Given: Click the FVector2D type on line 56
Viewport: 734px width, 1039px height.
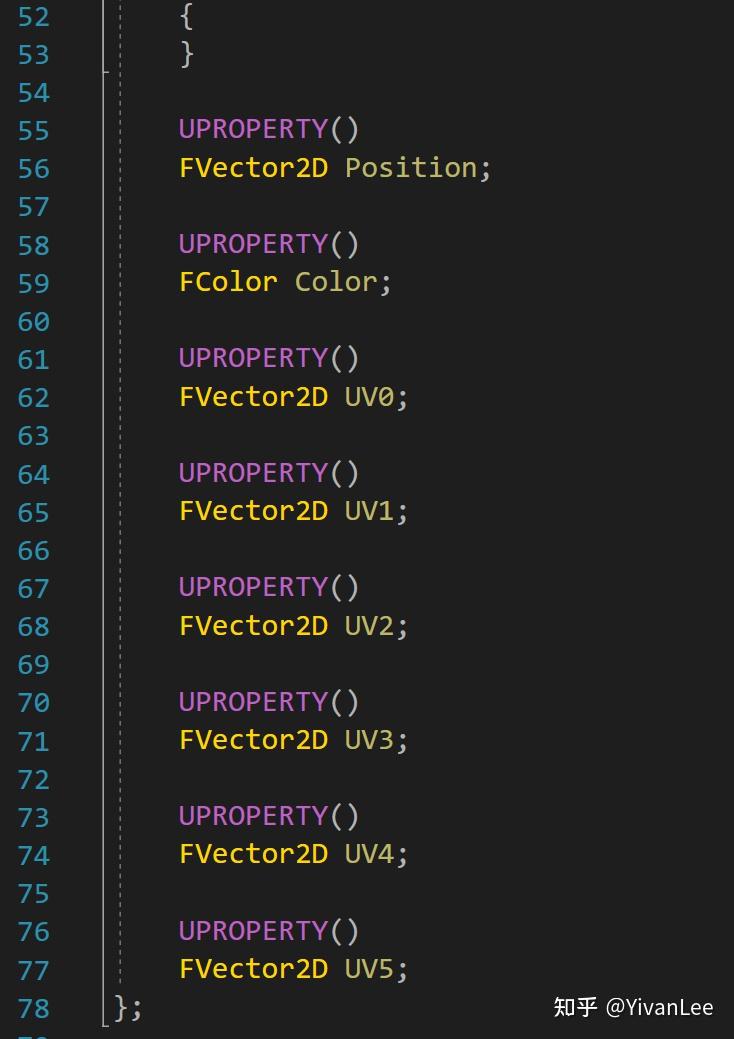Looking at the screenshot, I should (253, 168).
